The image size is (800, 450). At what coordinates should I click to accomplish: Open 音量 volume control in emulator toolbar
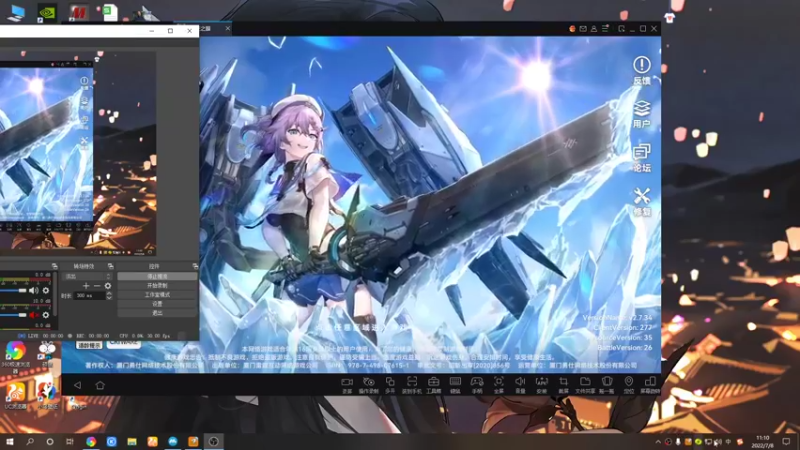520,385
